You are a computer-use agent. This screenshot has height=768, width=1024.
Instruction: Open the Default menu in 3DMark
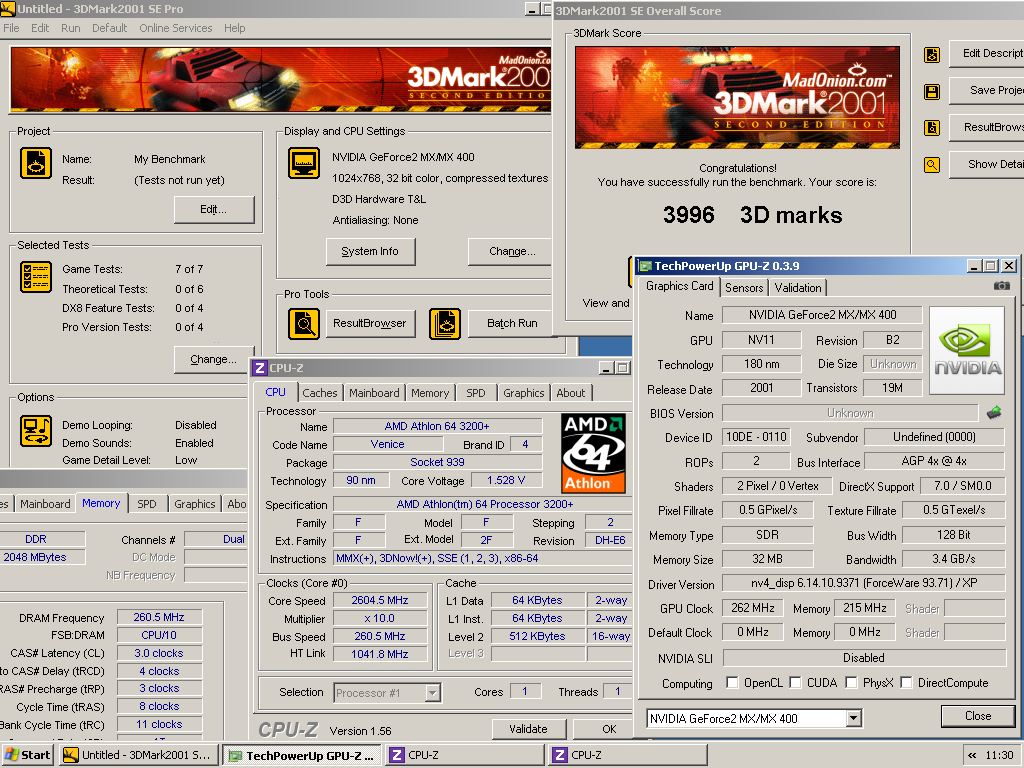click(x=110, y=28)
